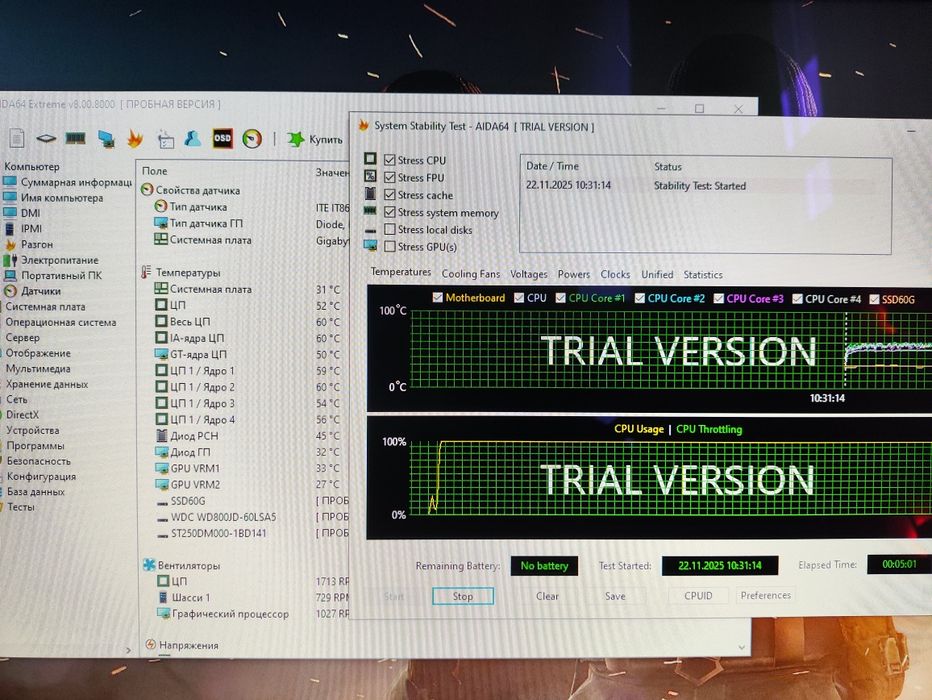This screenshot has height=700, width=932.
Task: Enable the Stress local disks checkbox
Action: point(390,229)
